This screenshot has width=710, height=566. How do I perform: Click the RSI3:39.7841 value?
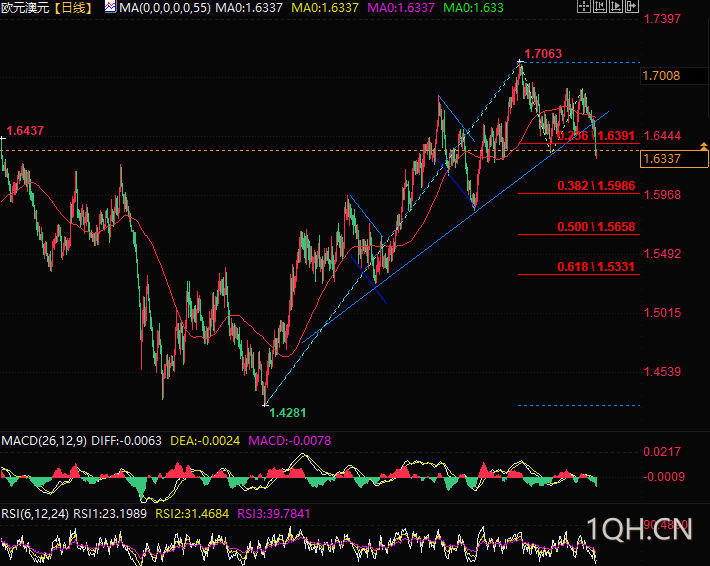click(x=274, y=514)
